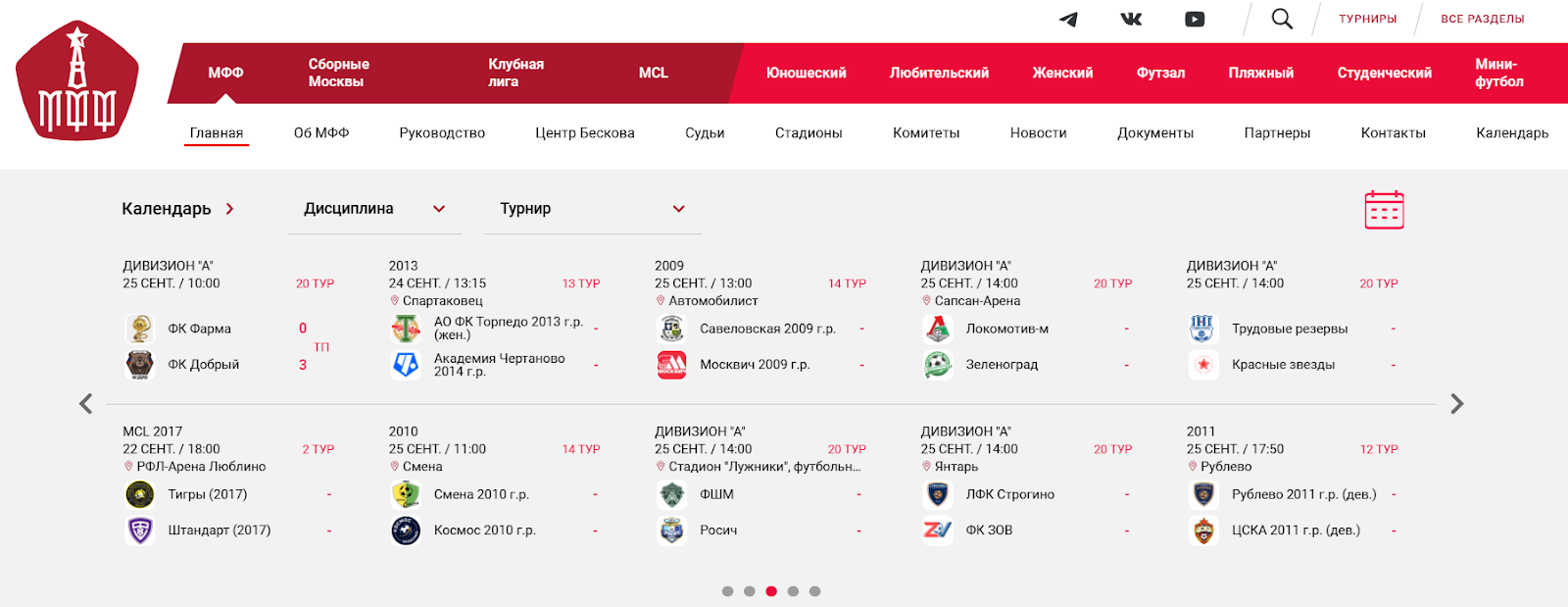Click the Красные звезды team logo
The width and height of the screenshot is (1568, 607).
tap(1203, 365)
